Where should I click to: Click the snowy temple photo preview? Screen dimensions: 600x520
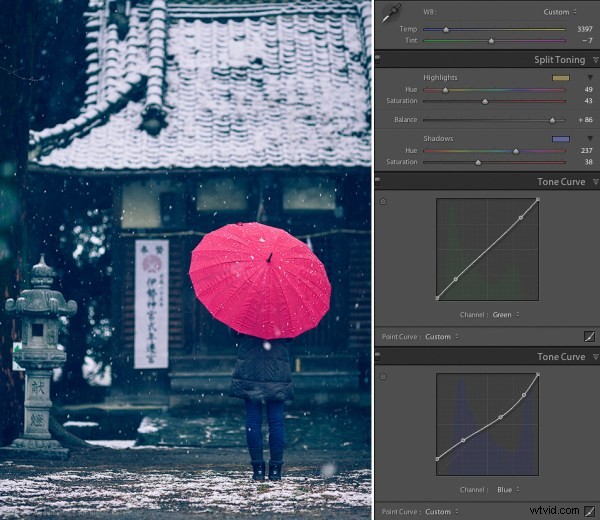click(x=186, y=260)
